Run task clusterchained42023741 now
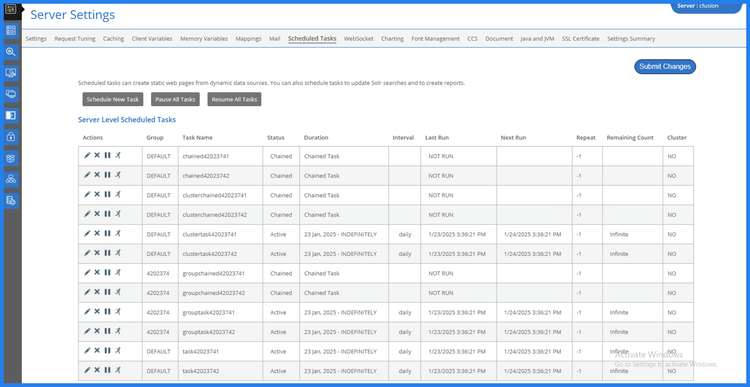 click(118, 195)
